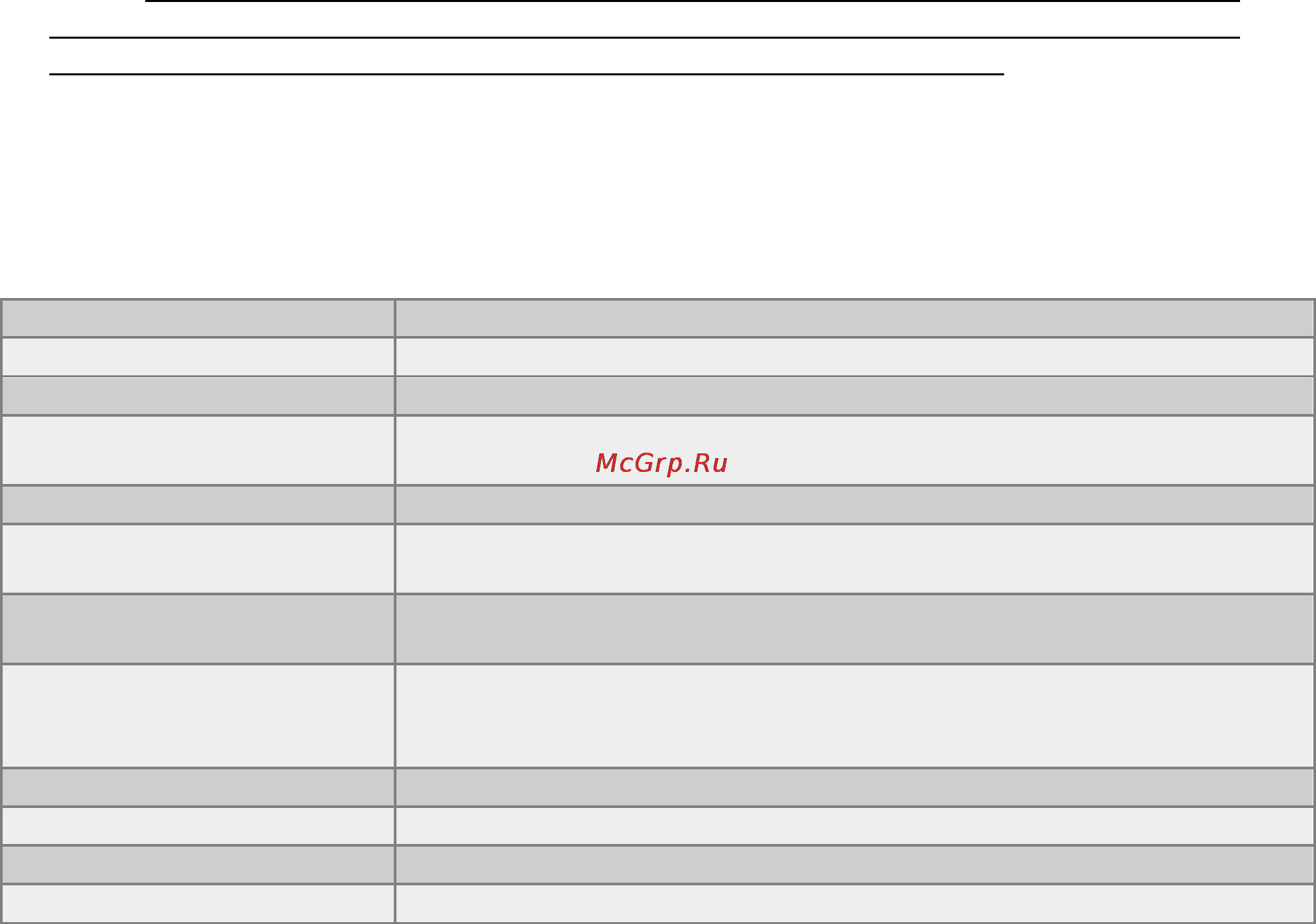Click the shortest underlined heading line

point(526,74)
